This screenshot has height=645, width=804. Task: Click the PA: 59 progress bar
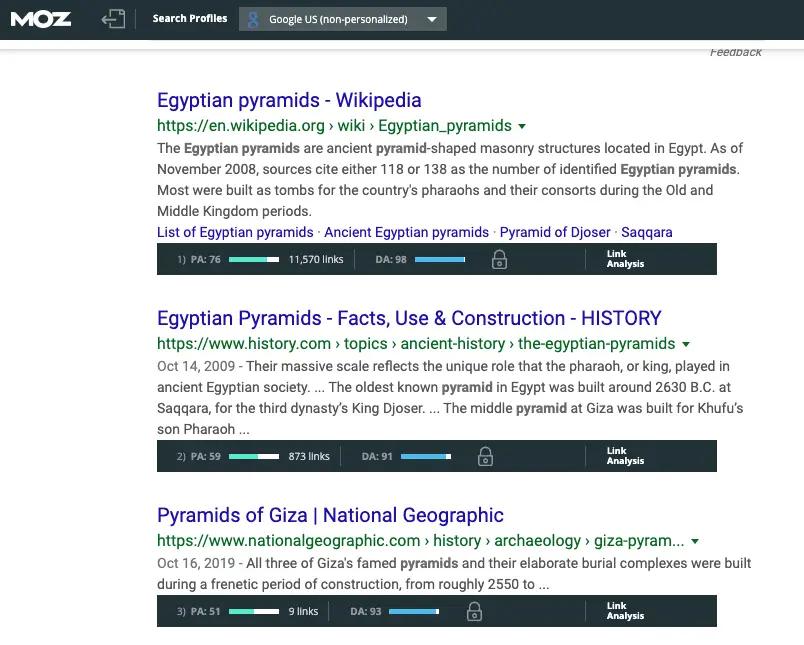click(254, 456)
